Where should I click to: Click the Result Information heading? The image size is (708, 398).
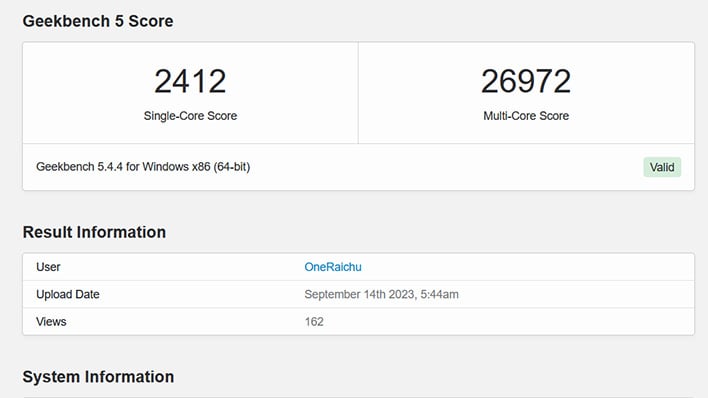(94, 232)
